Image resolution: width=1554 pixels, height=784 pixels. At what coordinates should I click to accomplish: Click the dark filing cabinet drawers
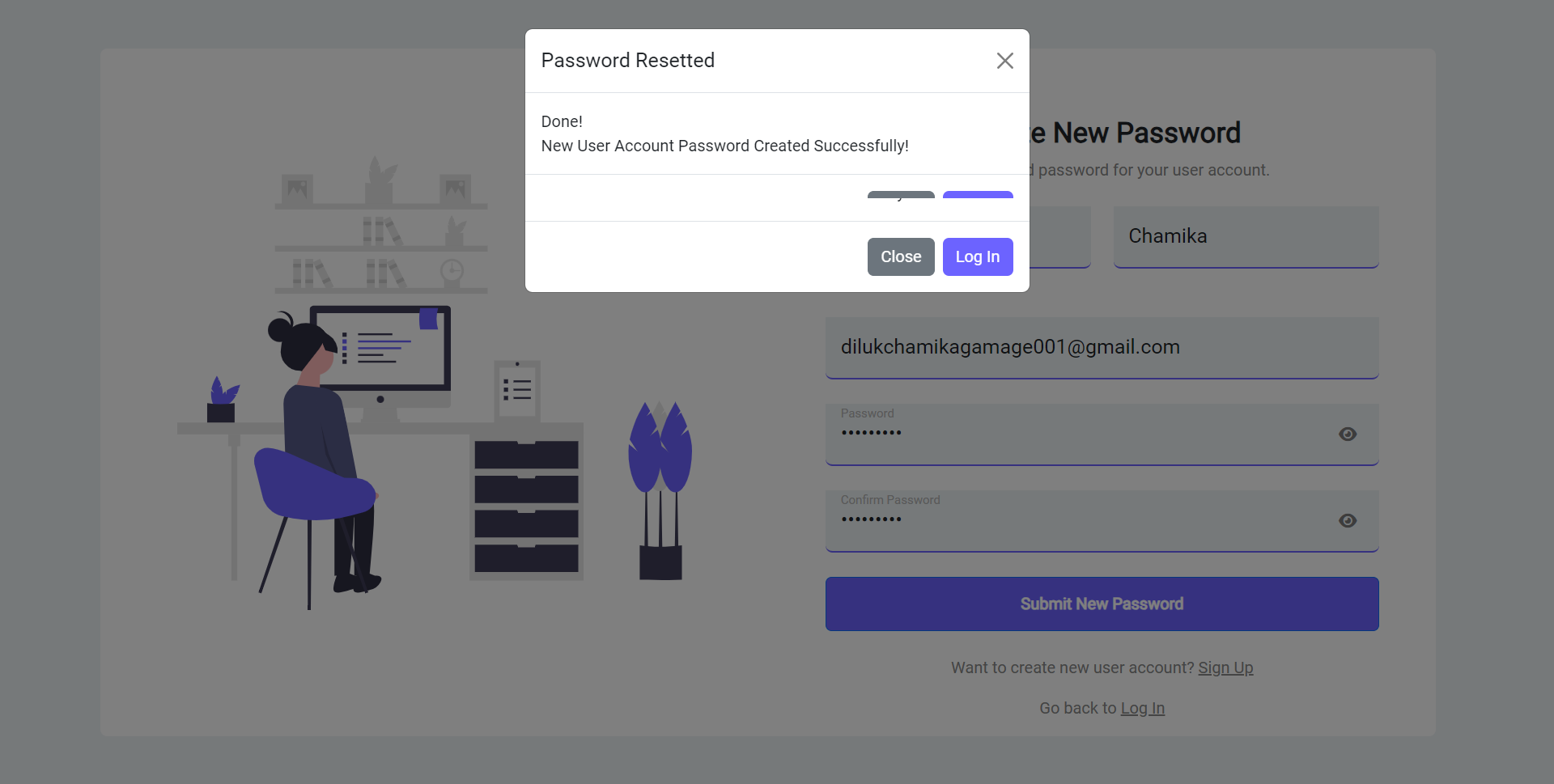(x=526, y=506)
